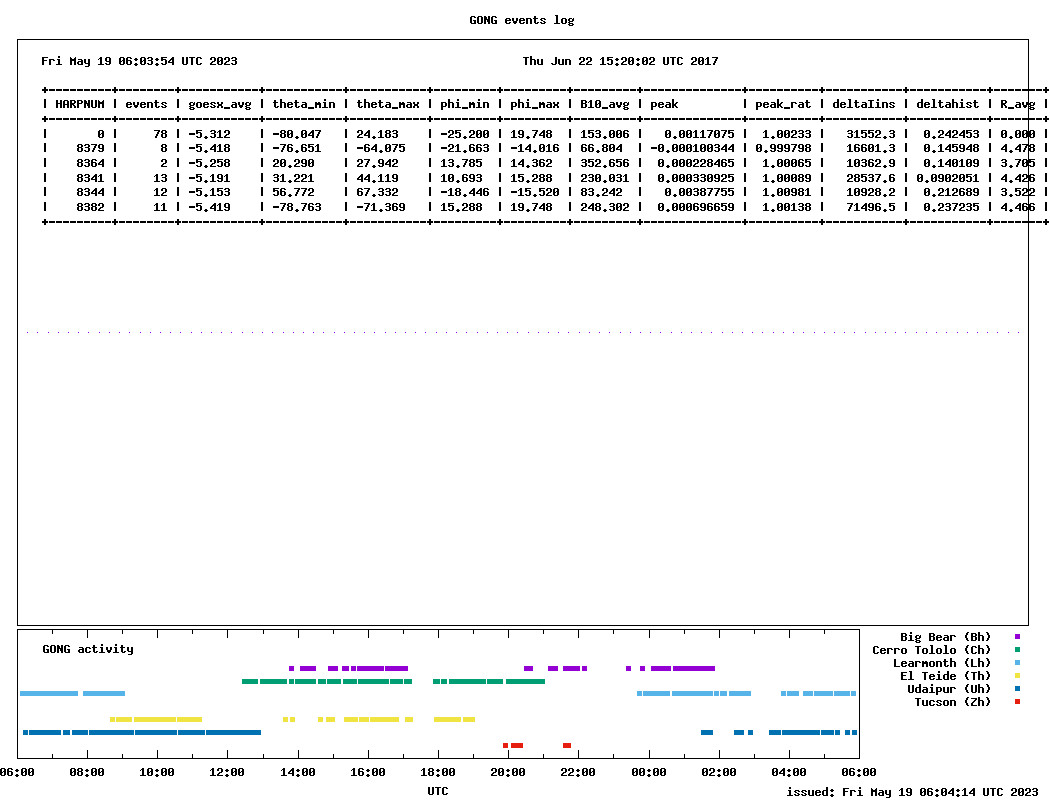Click the Cerro Tololo green legend swatch
Viewport: 1050px width, 800px height.
click(x=1017, y=649)
